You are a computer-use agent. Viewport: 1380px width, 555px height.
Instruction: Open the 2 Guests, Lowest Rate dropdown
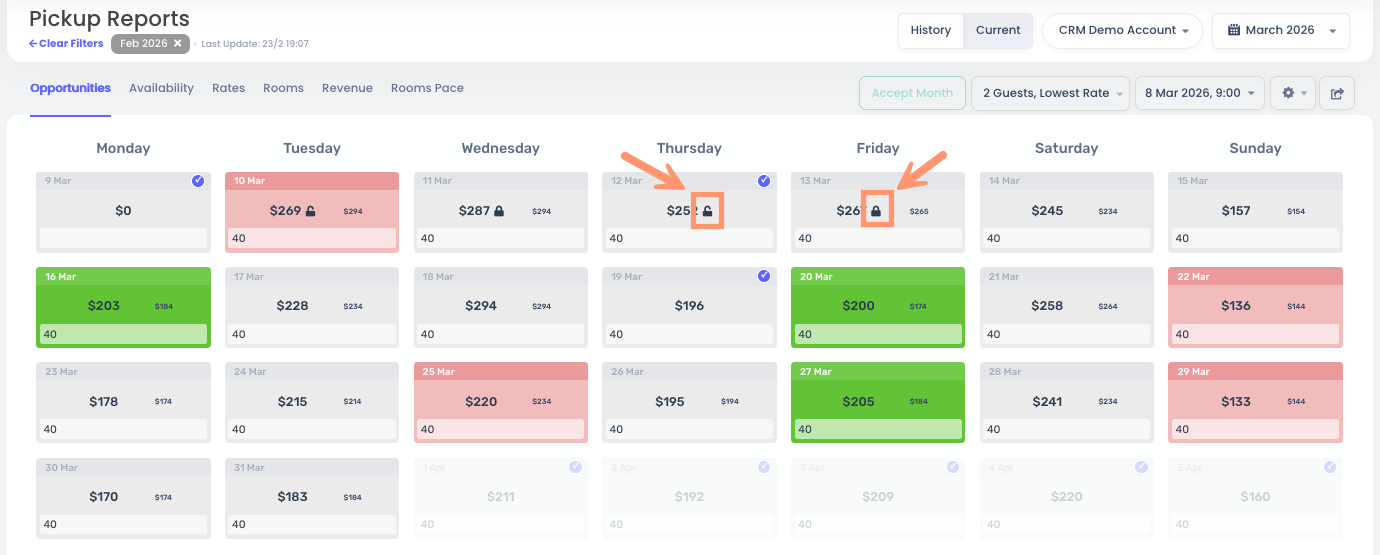[x=1050, y=93]
